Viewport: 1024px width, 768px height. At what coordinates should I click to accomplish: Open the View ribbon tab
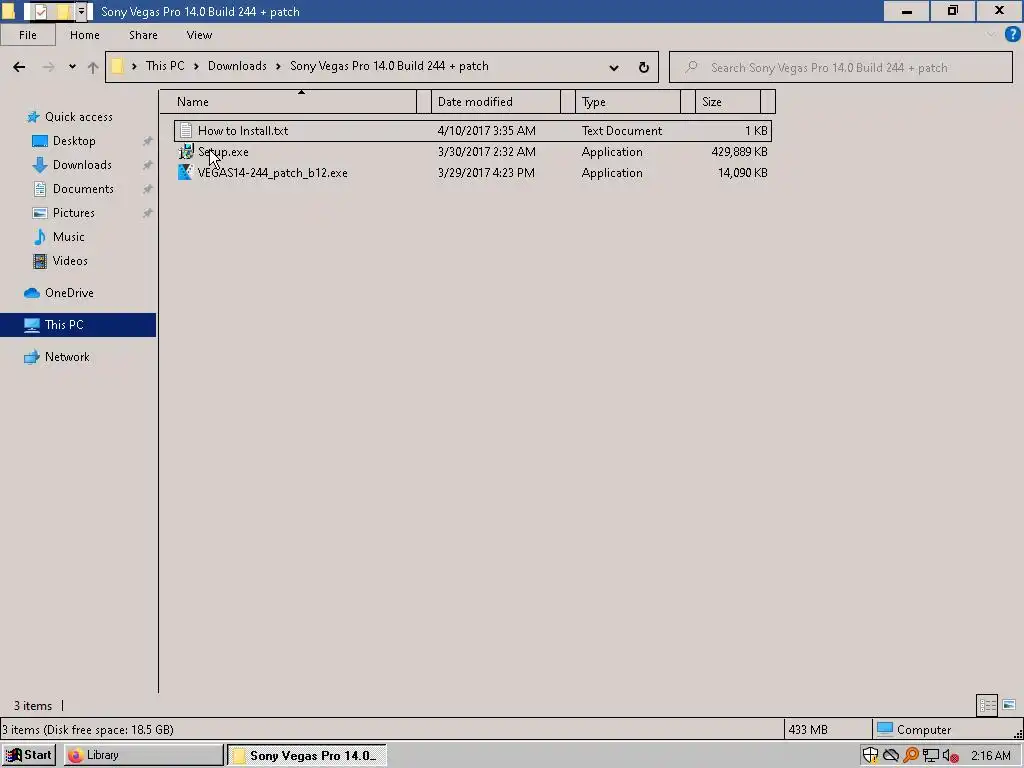tap(199, 35)
